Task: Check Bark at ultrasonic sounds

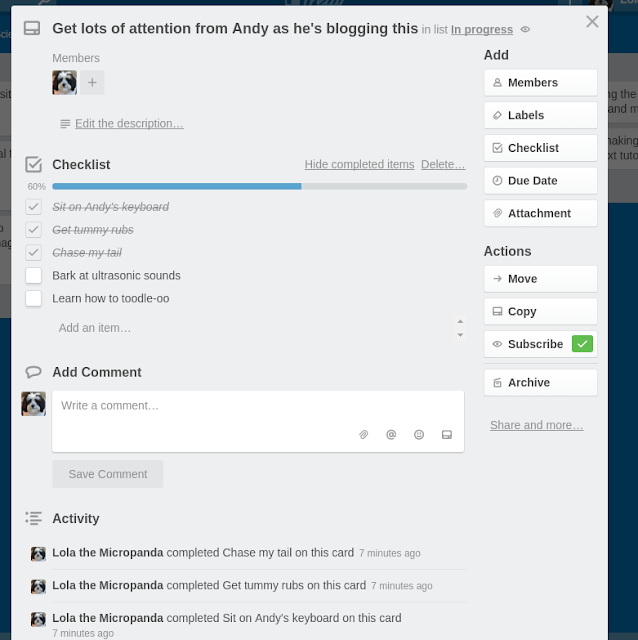Action: [33, 276]
